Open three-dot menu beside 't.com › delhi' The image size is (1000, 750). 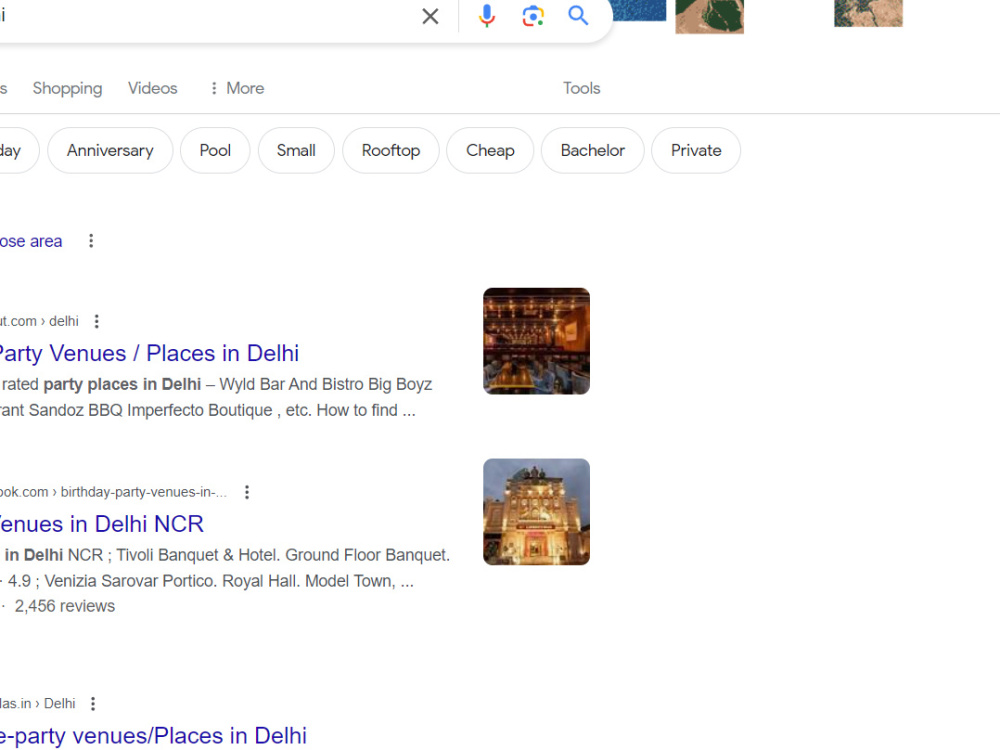coord(96,321)
